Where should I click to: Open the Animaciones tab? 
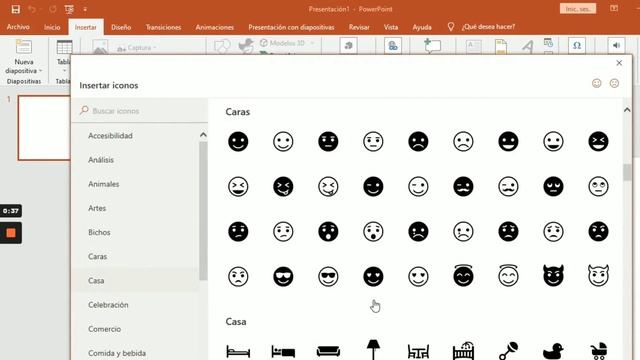click(x=215, y=27)
